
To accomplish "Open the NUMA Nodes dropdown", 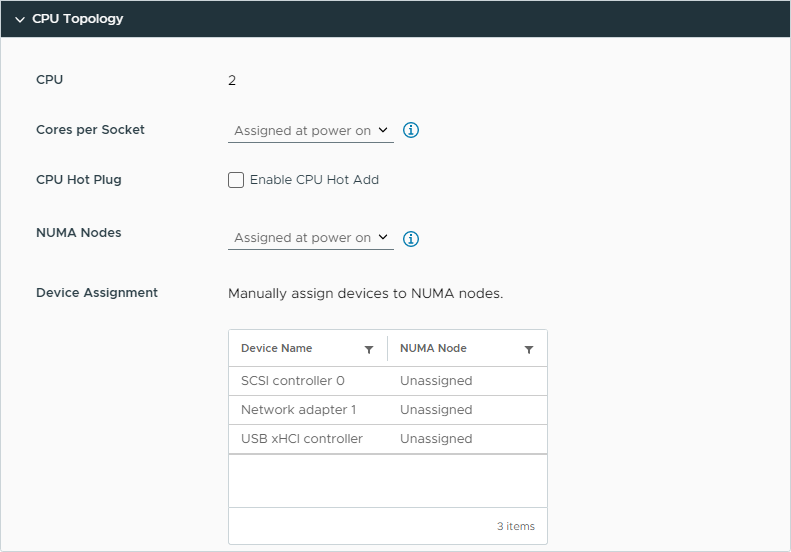I will coord(311,238).
